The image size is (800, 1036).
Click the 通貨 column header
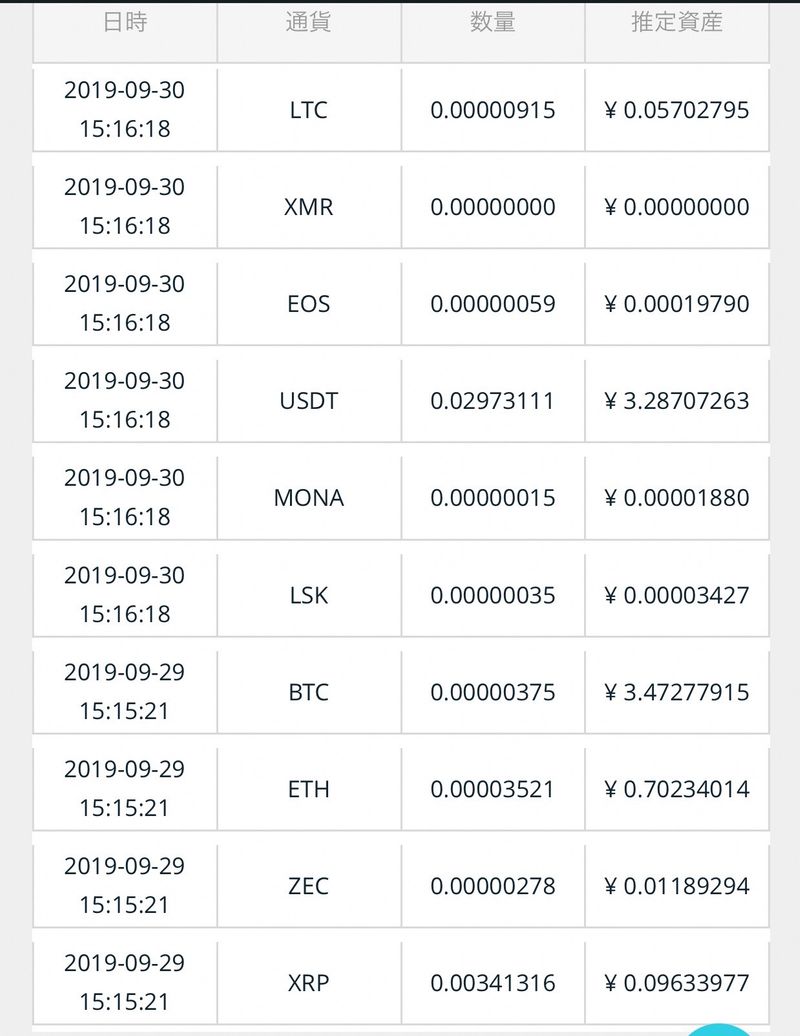click(308, 22)
